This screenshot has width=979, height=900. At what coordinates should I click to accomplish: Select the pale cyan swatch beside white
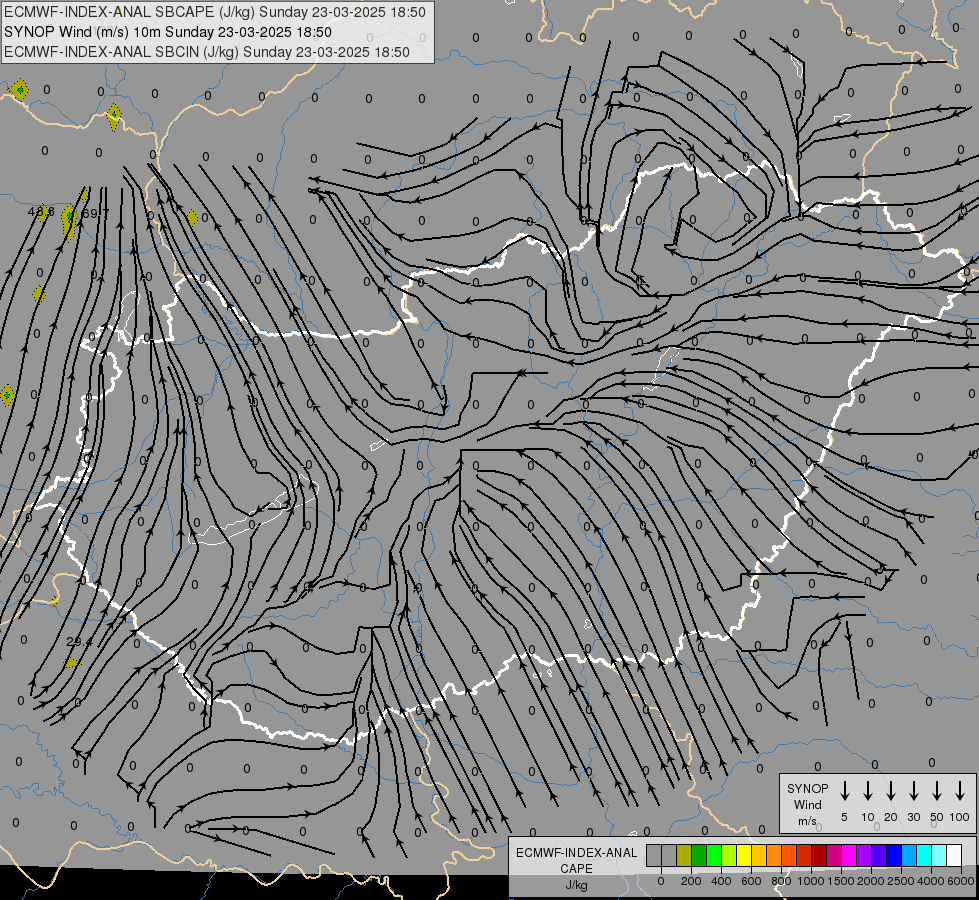(938, 856)
